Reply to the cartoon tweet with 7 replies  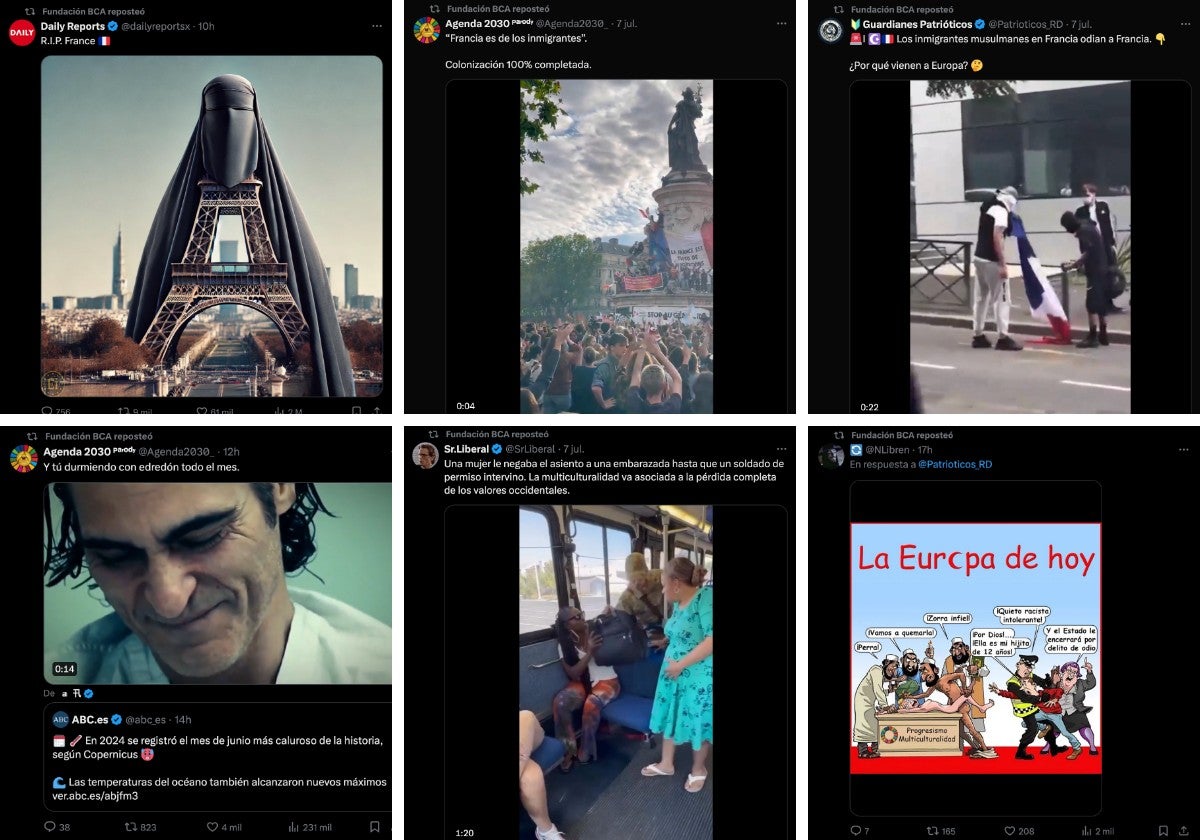pos(855,831)
